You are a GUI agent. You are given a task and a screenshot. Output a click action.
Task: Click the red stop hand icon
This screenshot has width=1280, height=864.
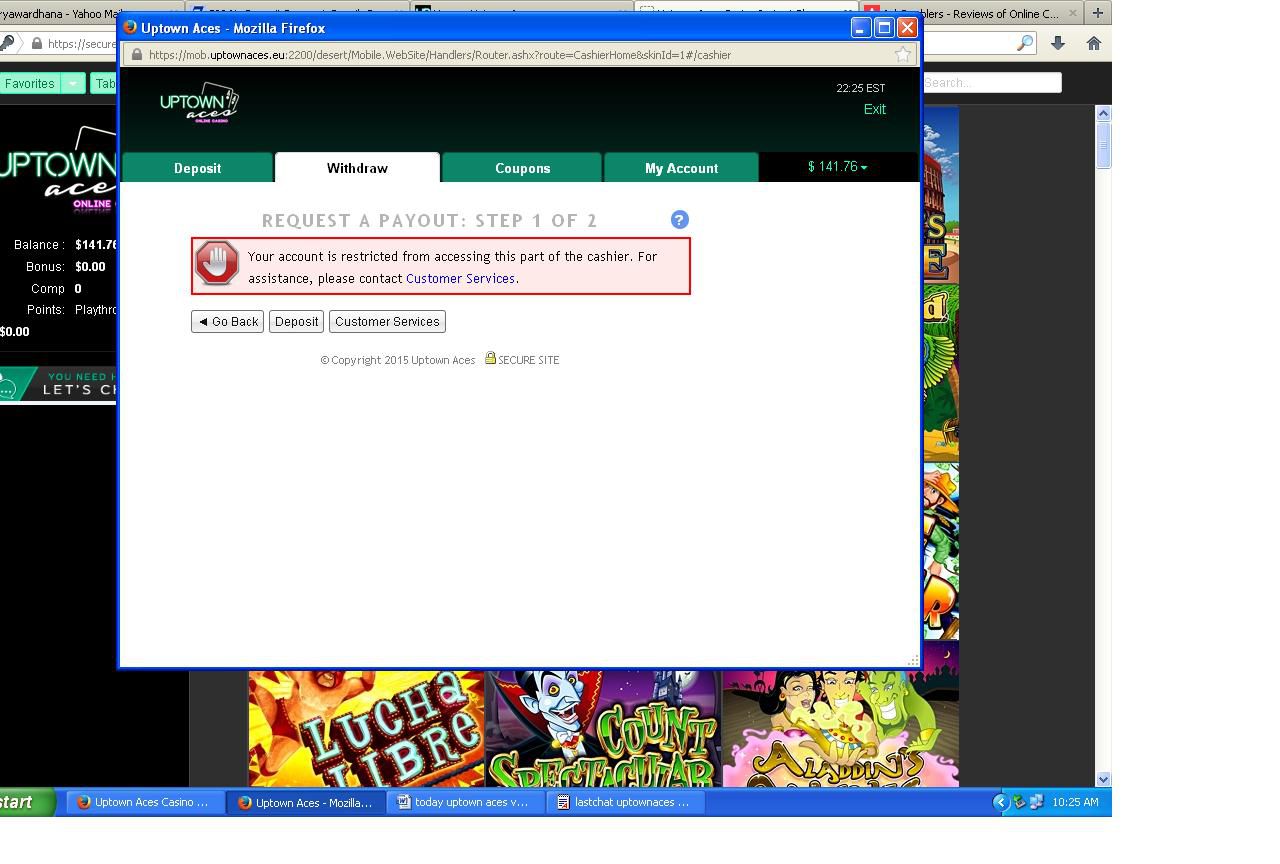(x=217, y=264)
